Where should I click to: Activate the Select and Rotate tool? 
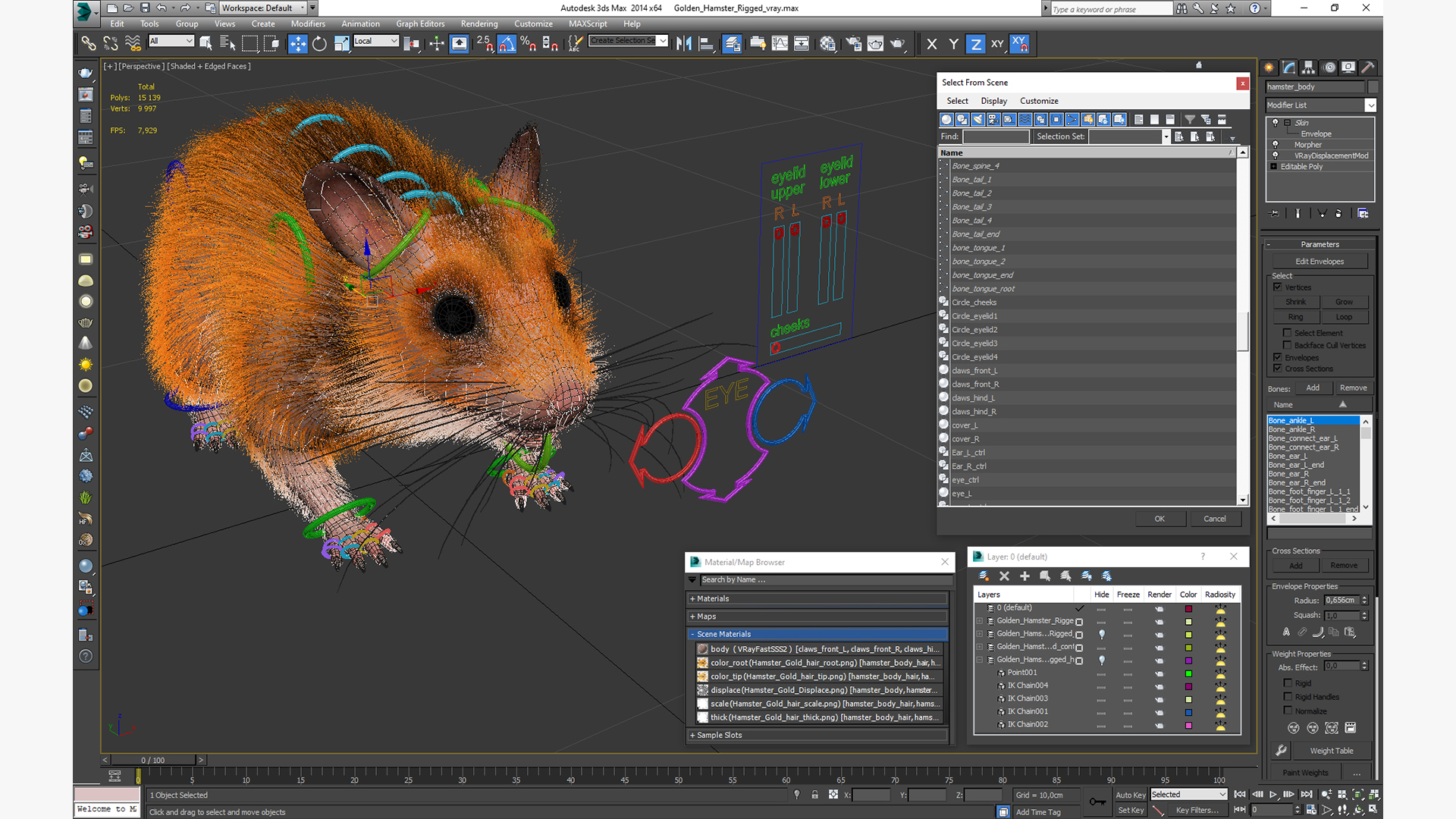pos(319,43)
